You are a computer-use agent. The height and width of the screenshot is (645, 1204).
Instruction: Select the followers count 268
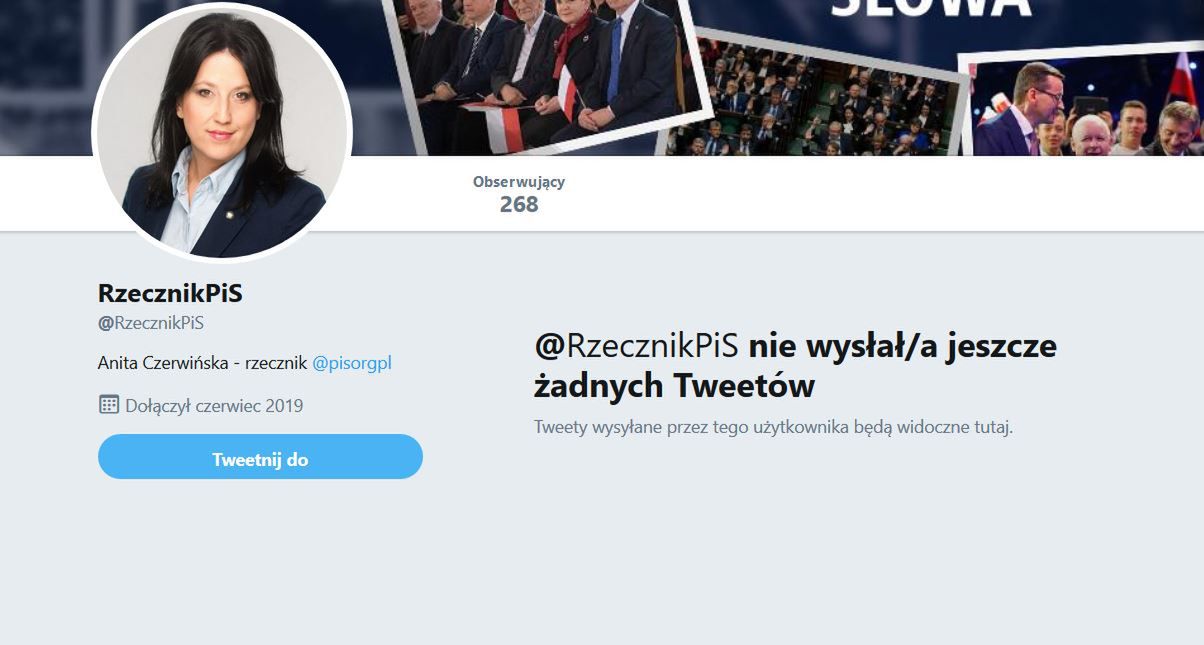click(517, 205)
